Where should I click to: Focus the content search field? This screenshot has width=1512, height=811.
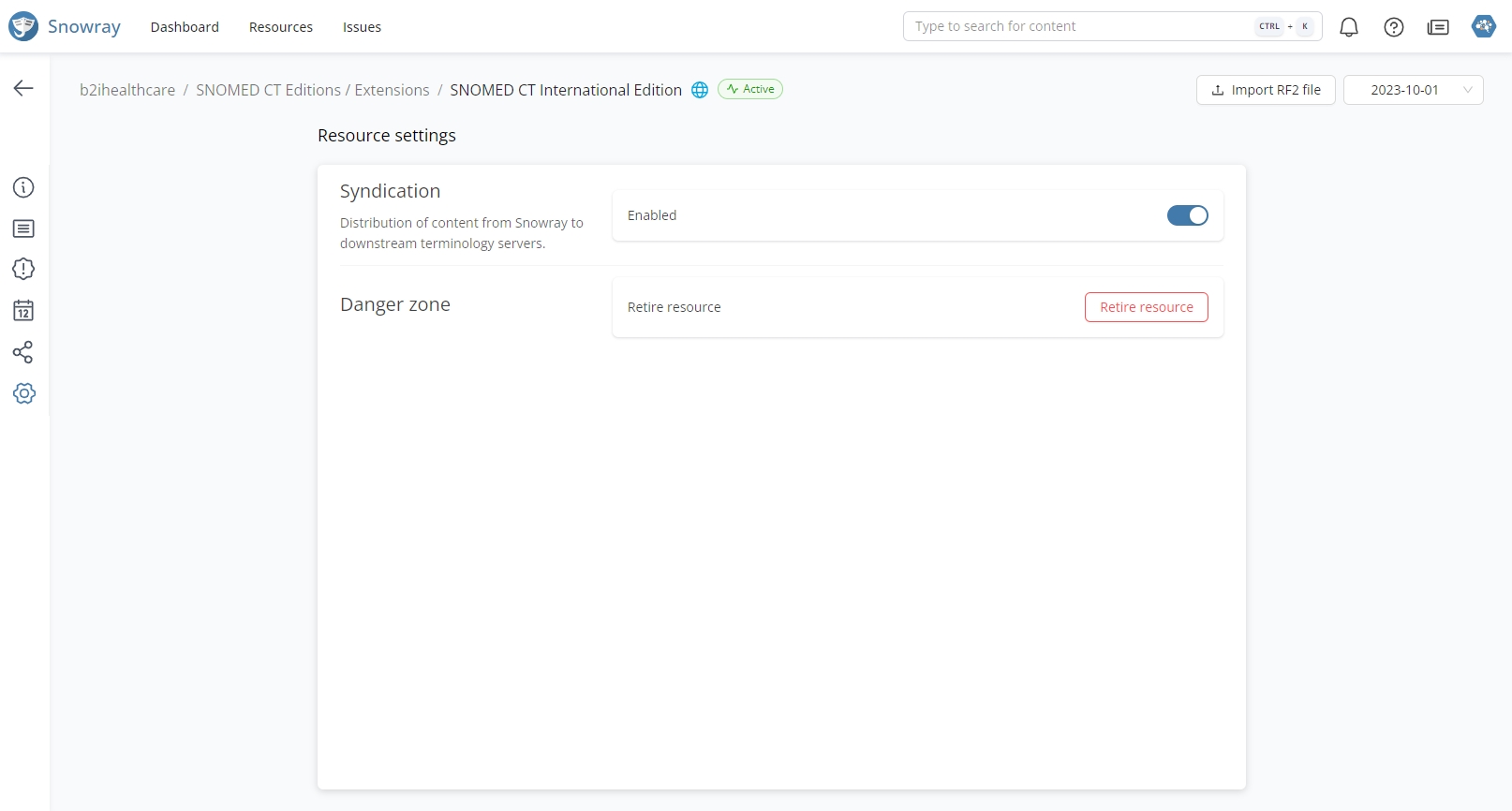tap(1077, 26)
